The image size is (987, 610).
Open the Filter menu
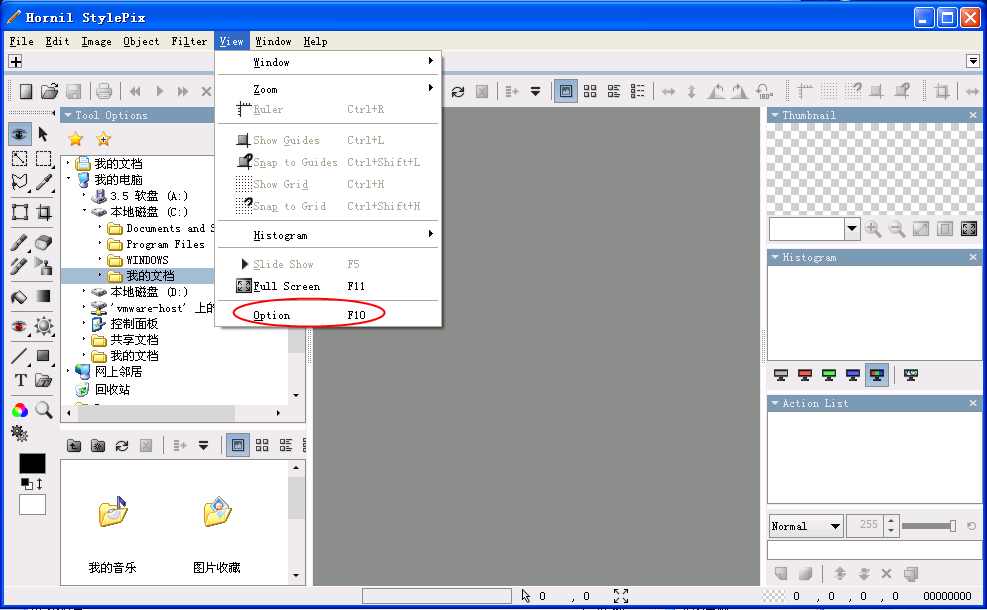(x=189, y=42)
